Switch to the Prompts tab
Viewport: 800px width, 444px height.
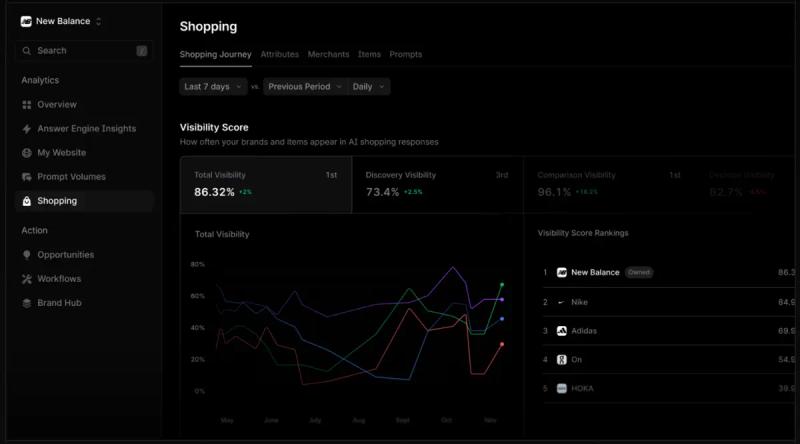point(406,54)
